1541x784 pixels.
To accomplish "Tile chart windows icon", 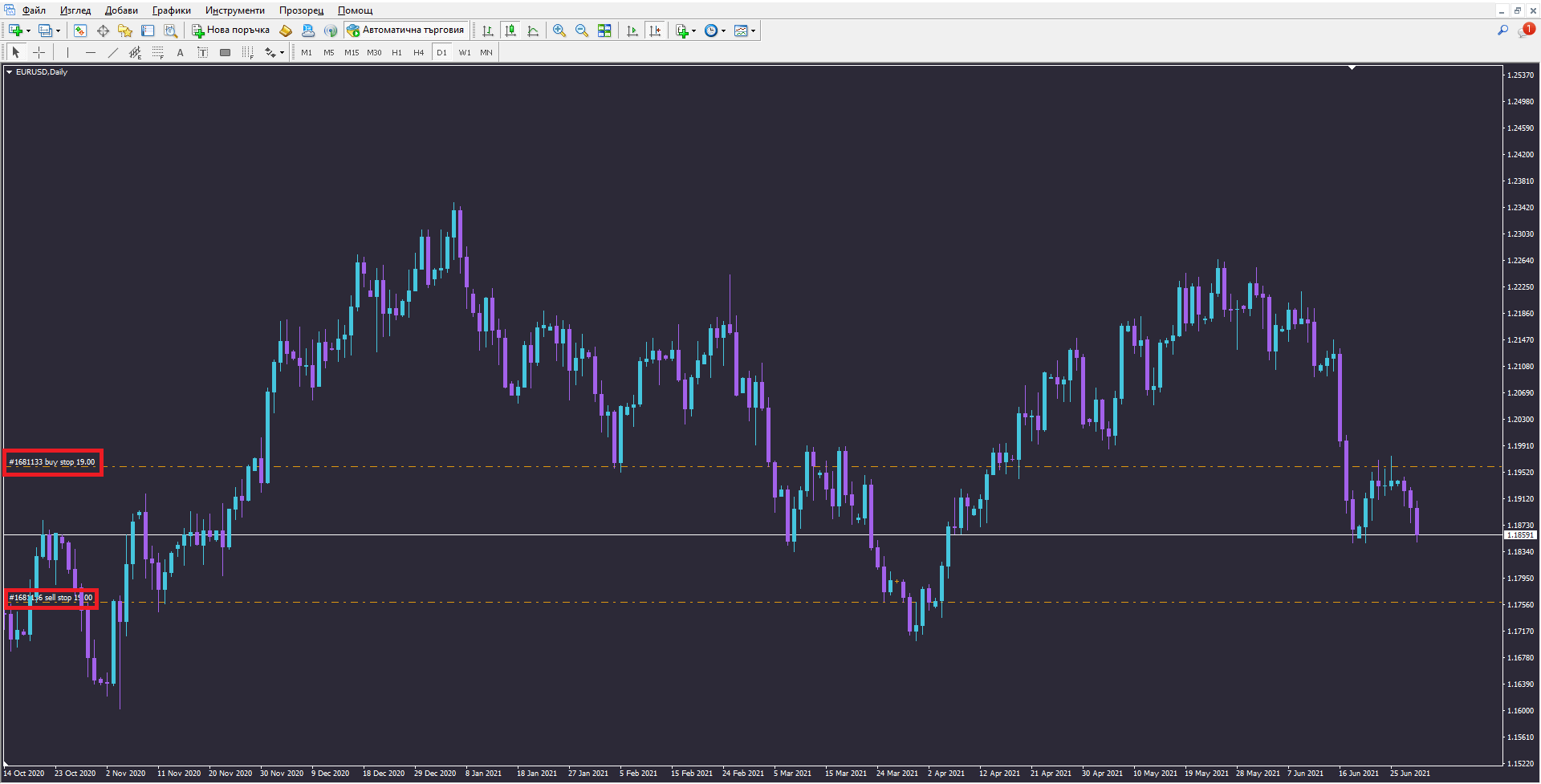I will 604,30.
